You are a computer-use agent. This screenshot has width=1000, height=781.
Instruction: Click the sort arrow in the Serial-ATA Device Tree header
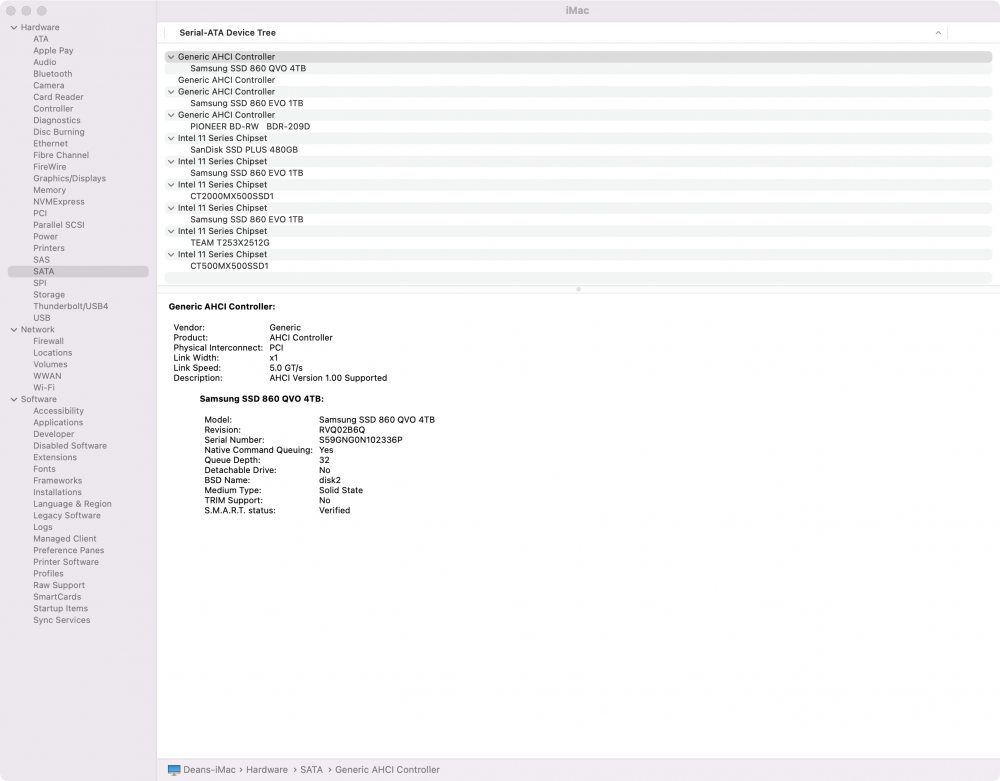coord(938,33)
